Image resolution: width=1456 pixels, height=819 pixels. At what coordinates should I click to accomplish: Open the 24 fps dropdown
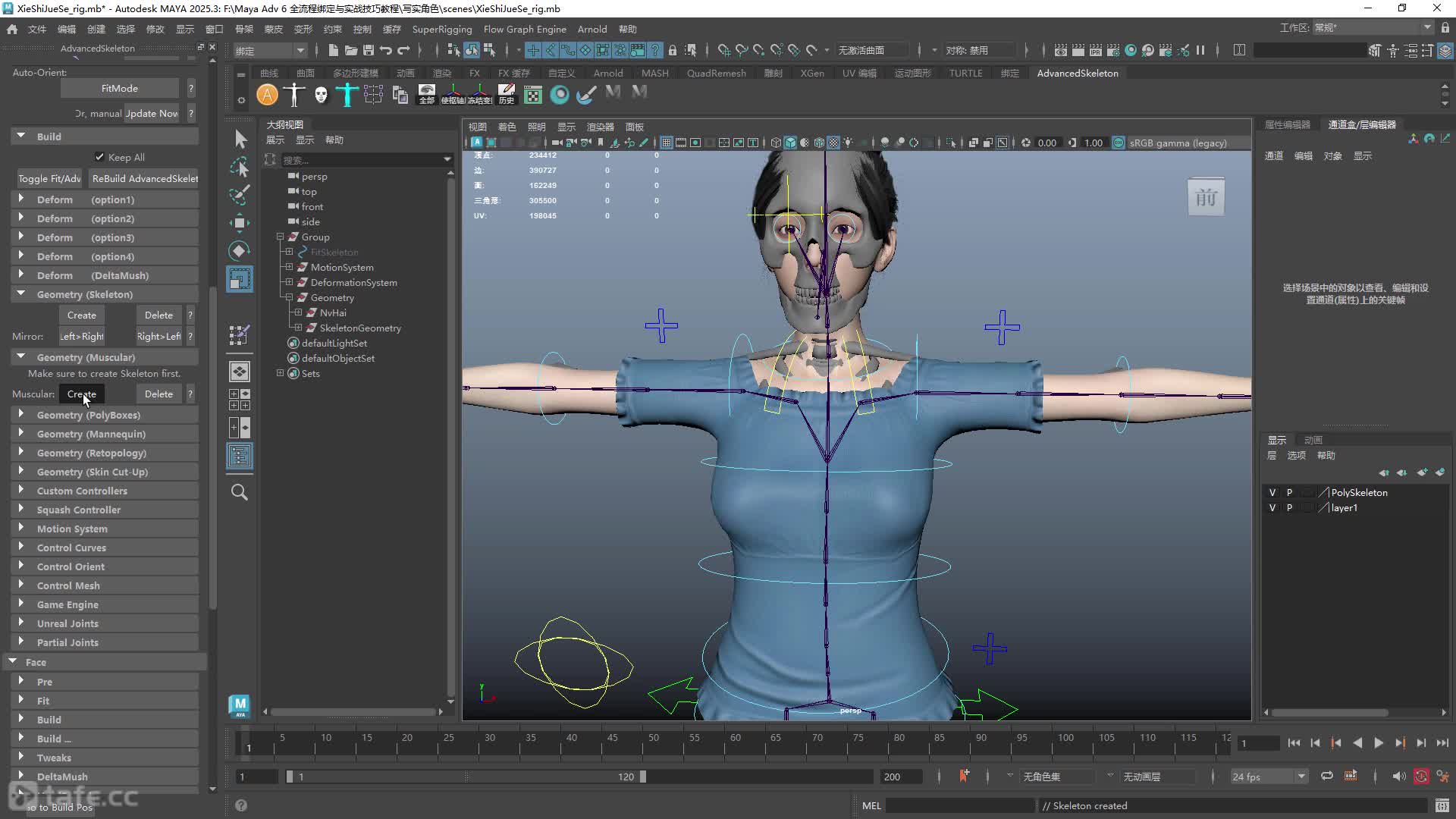pos(1301,777)
